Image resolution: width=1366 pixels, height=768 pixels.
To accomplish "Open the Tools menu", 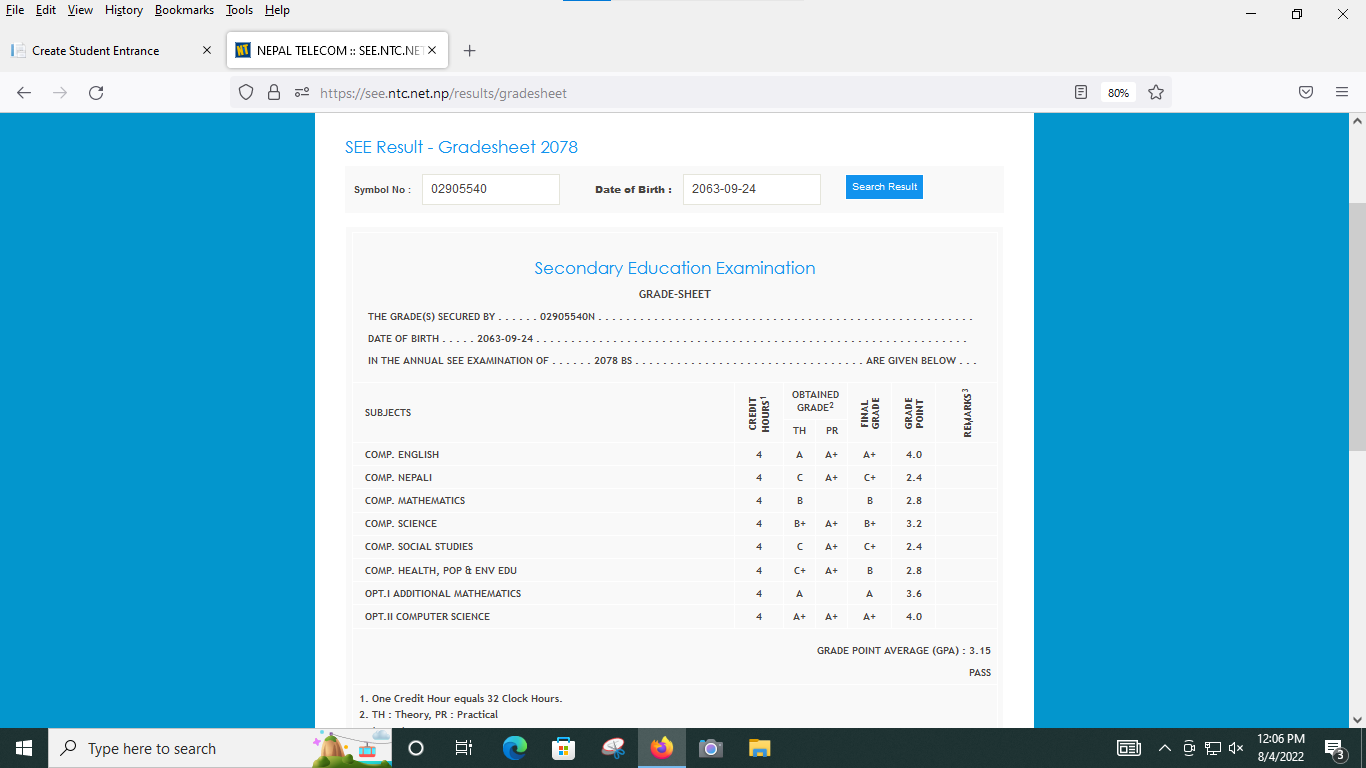I will (x=239, y=10).
